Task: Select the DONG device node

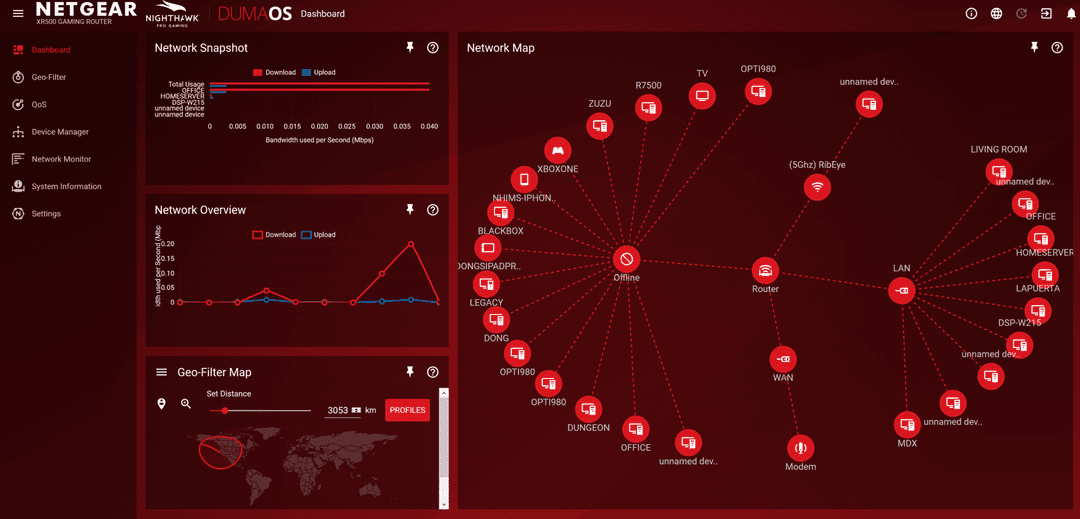Action: pyautogui.click(x=496, y=320)
